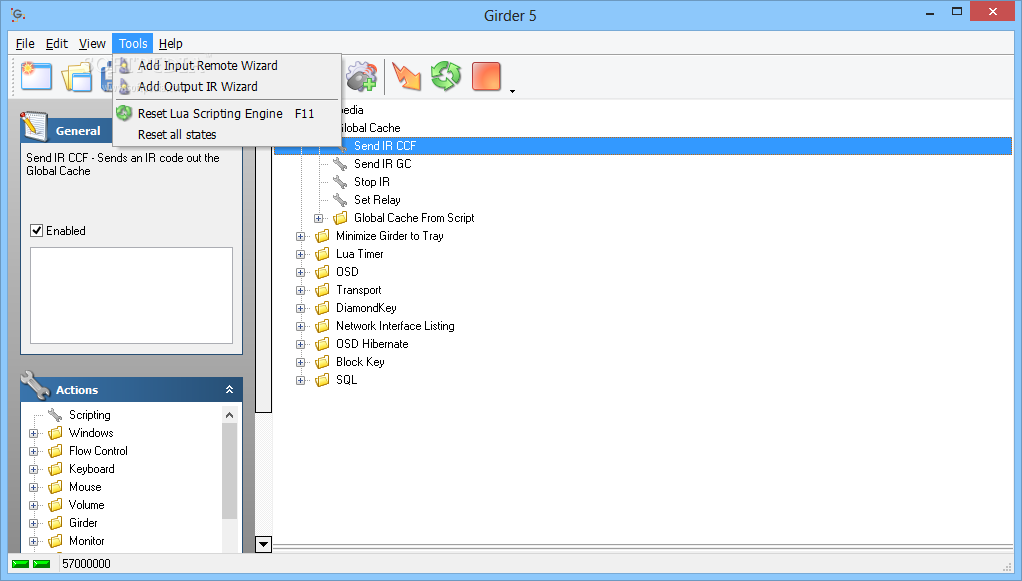Screen dimensions: 1022x581
Task: Expand the DiamondKey folder
Action: [300, 308]
